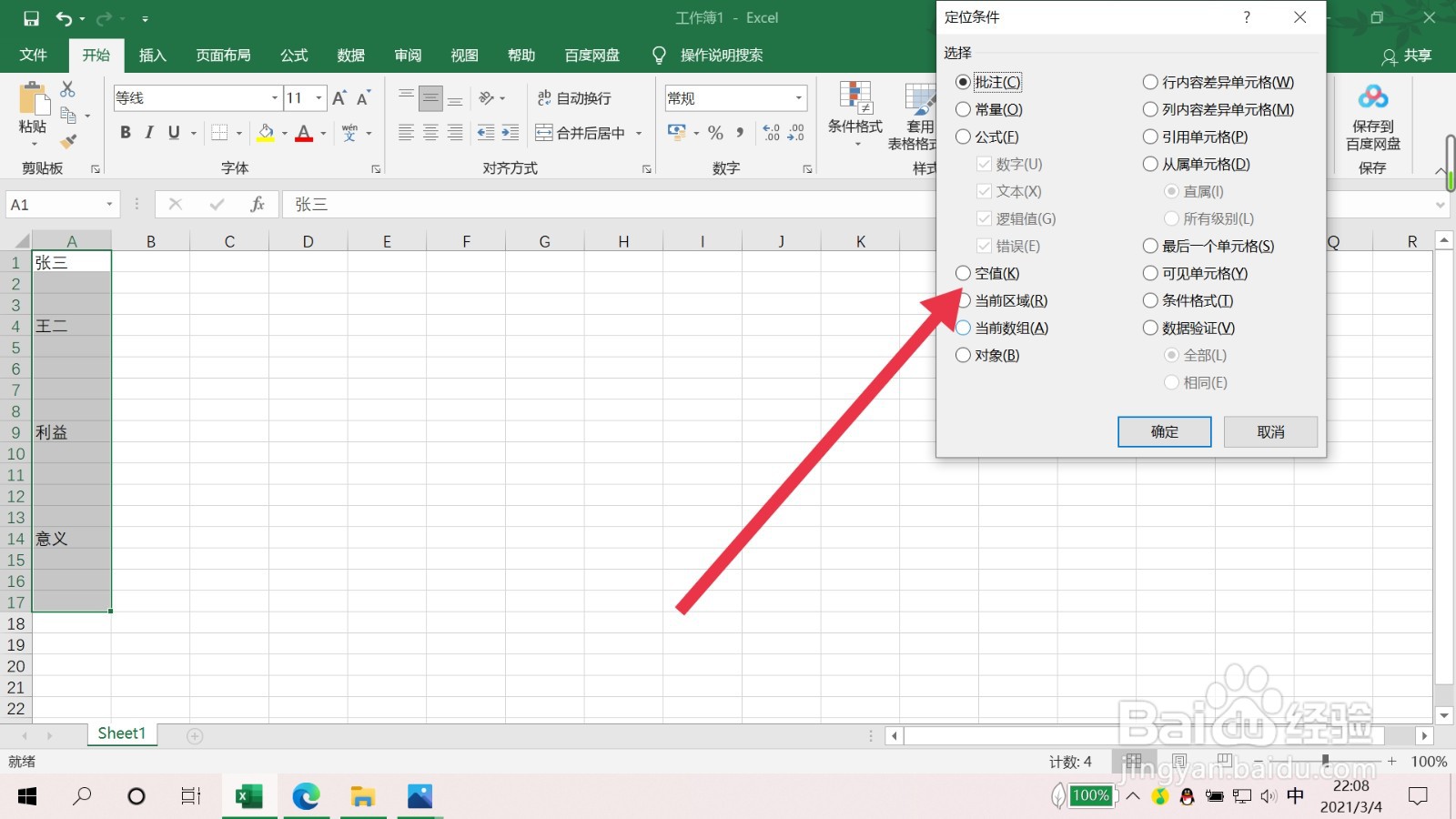The image size is (1456, 819).
Task: Open the fill color dropdown arrow
Action: [284, 133]
